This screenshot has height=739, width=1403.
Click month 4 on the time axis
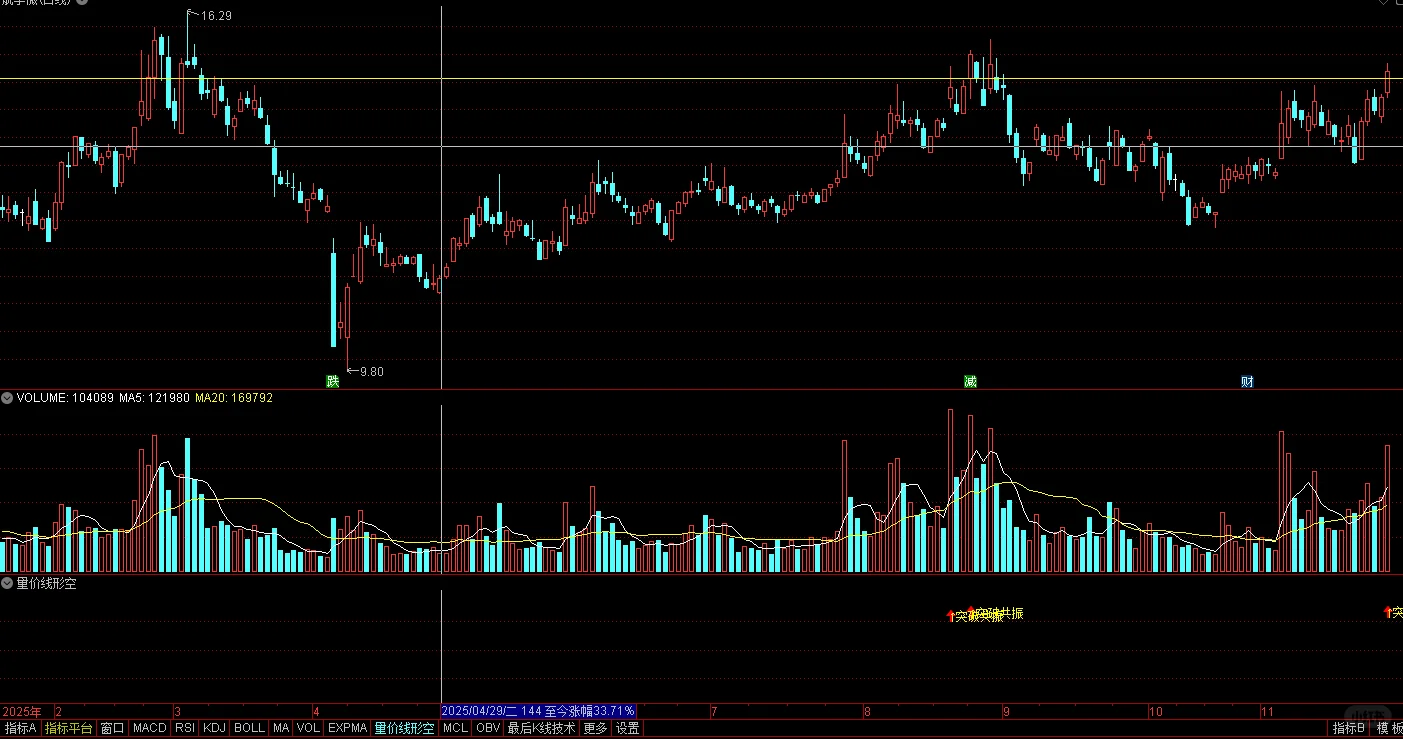[x=317, y=712]
